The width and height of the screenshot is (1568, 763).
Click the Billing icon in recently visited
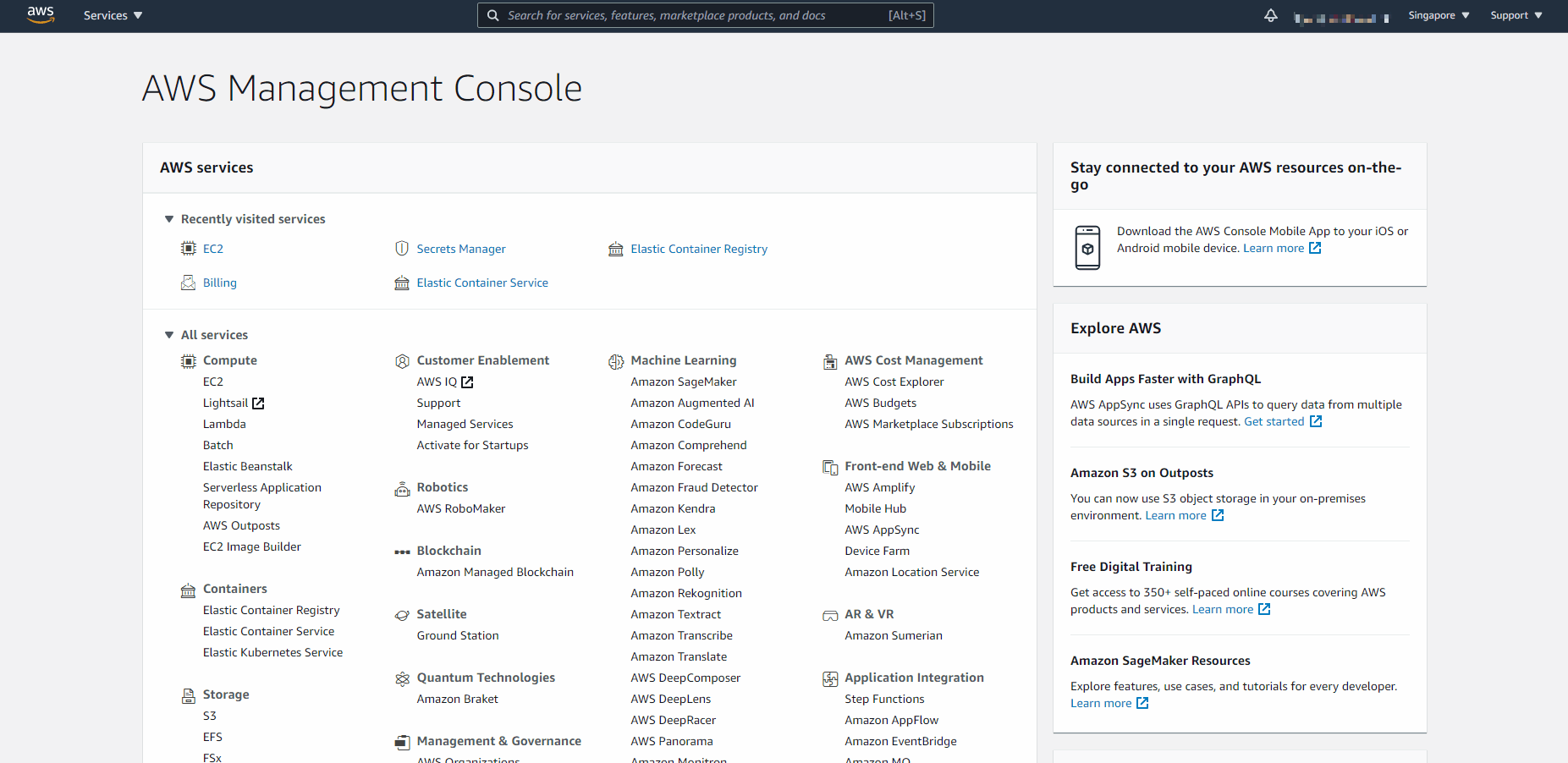[x=188, y=283]
